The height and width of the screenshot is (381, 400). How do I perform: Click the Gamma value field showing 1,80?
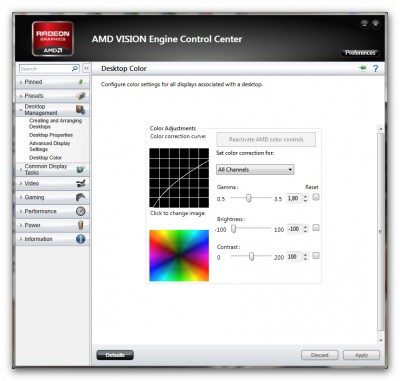pos(294,199)
